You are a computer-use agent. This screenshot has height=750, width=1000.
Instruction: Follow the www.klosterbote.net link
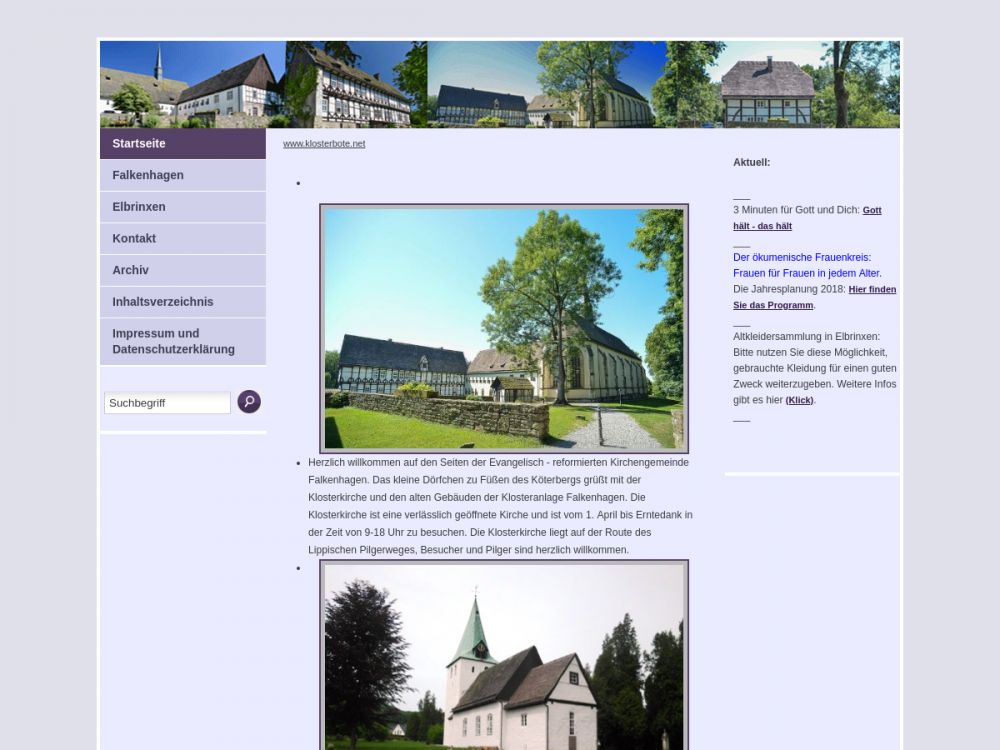point(324,144)
